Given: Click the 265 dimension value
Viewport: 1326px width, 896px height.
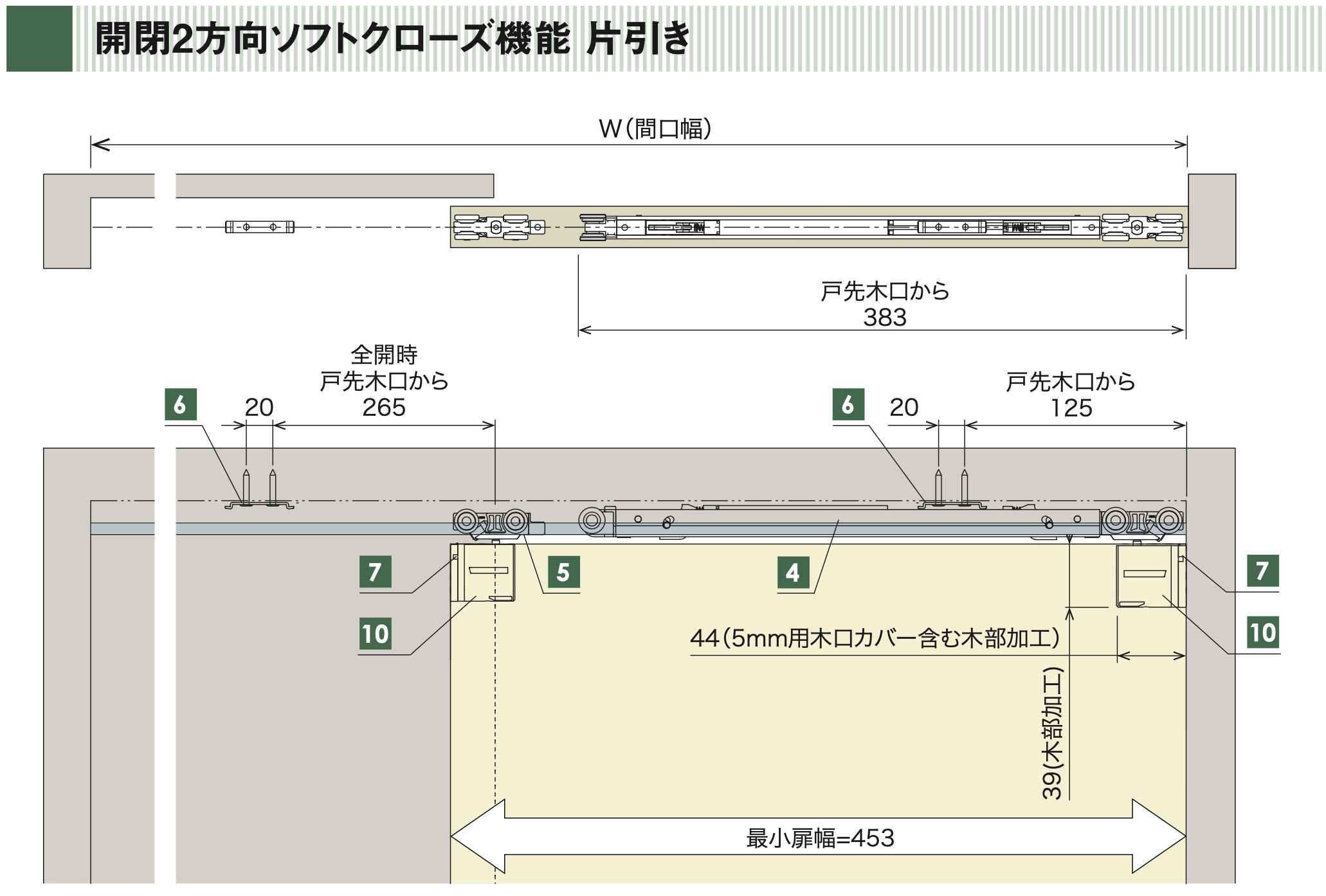Looking at the screenshot, I should pos(384,408).
